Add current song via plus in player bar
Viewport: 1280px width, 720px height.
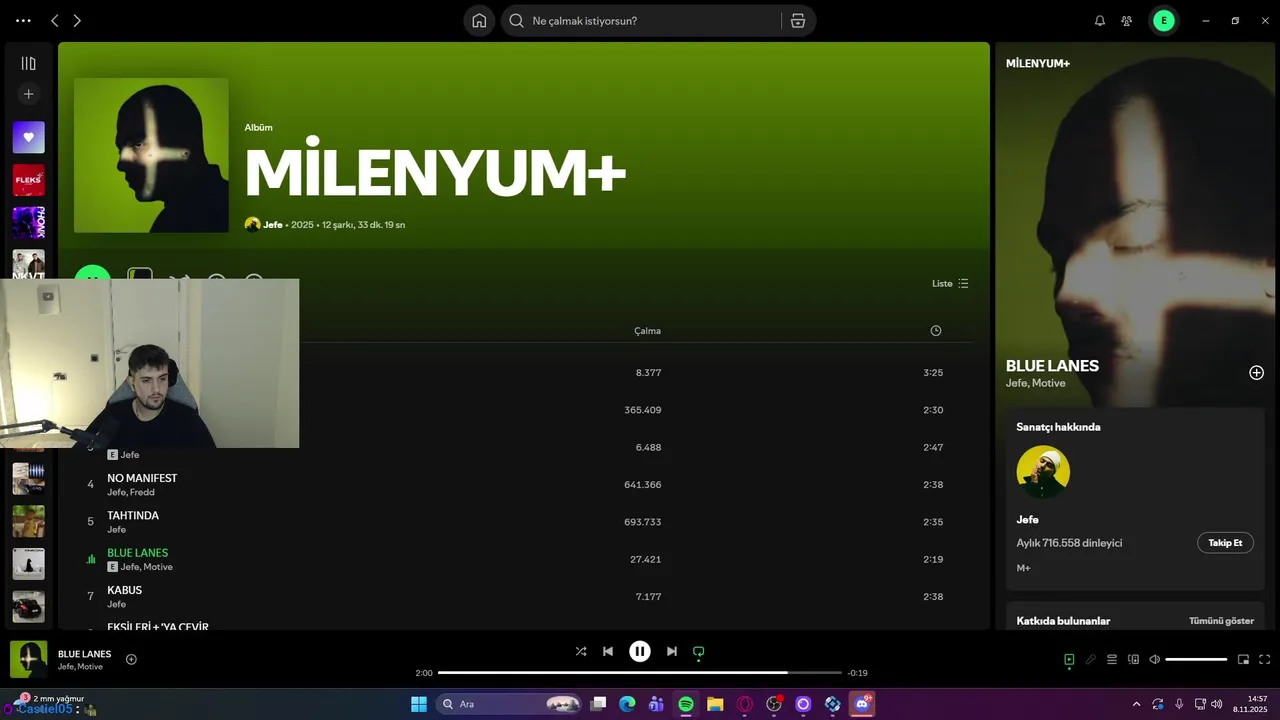point(131,659)
